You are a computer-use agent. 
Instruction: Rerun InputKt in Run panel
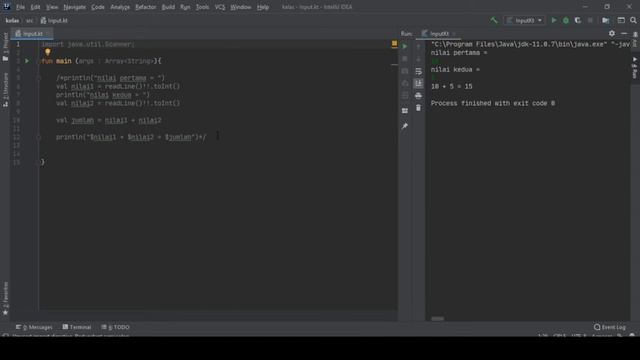click(x=405, y=46)
